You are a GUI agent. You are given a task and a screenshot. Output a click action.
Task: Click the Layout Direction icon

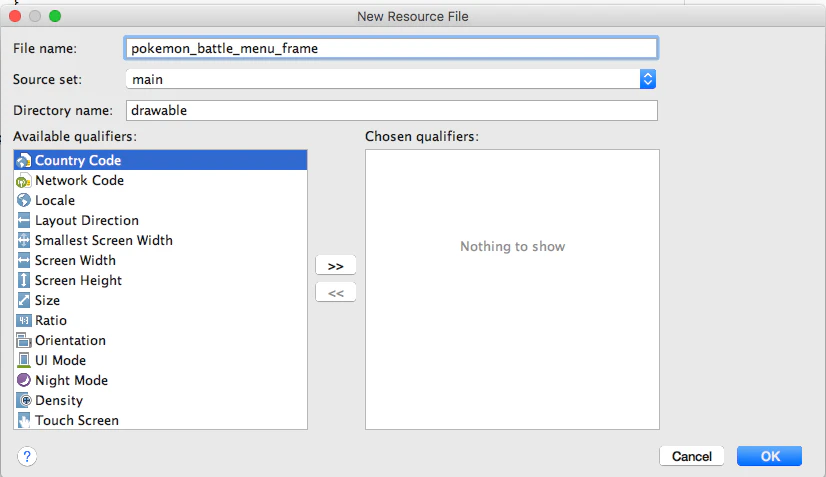pyautogui.click(x=24, y=220)
